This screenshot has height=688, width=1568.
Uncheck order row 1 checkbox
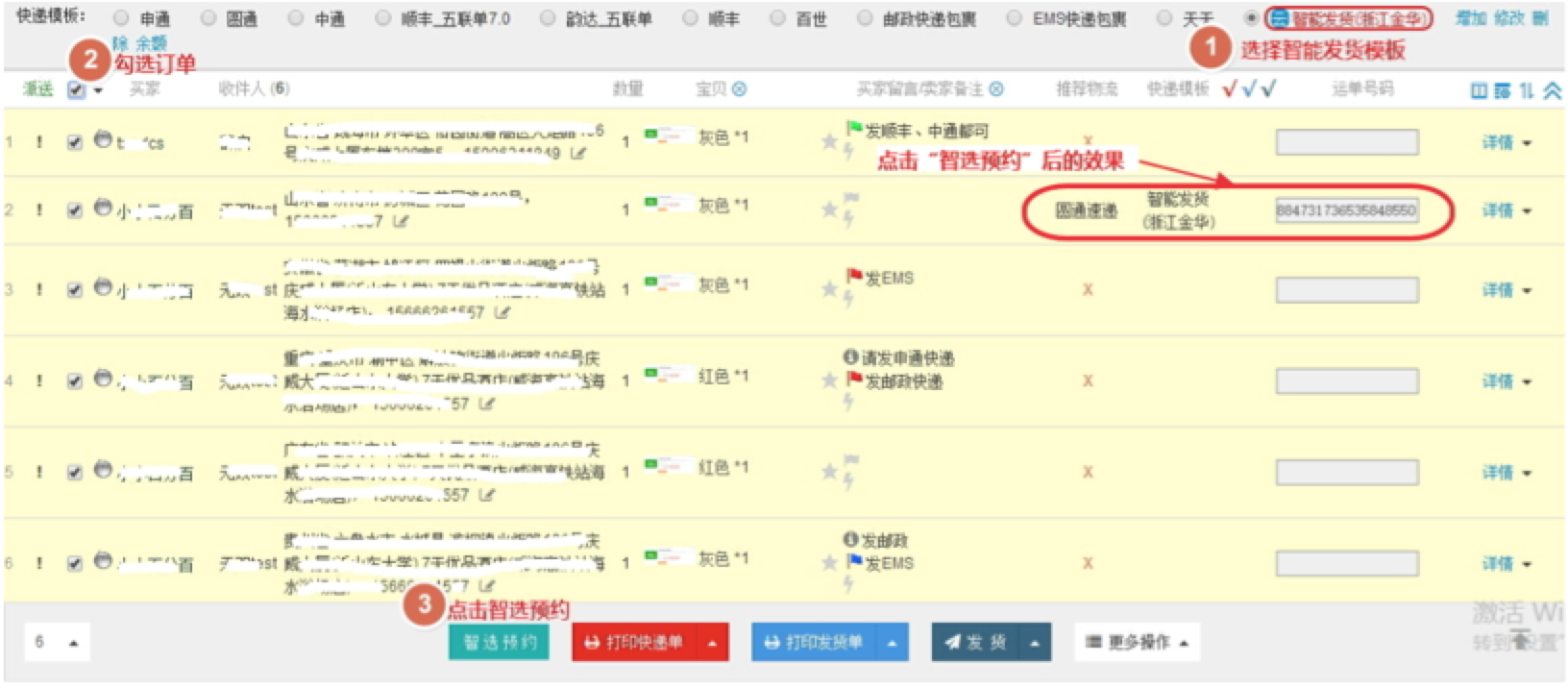[x=74, y=142]
